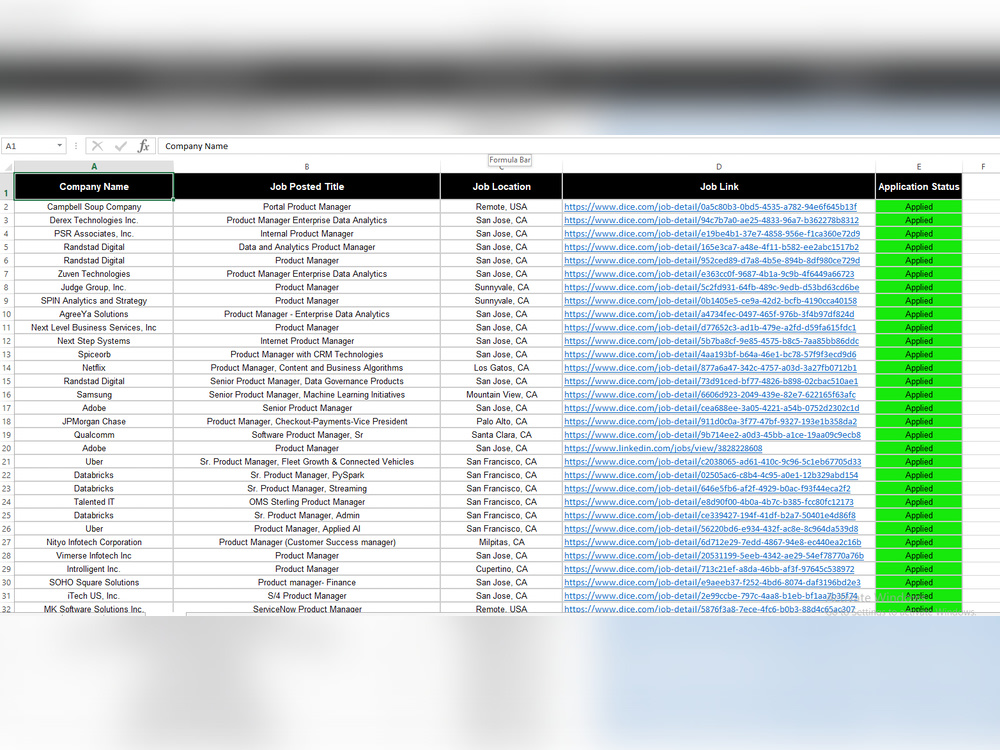The width and height of the screenshot is (1000, 750).
Task: Select the iTech US, Inc. cell
Action: coord(94,596)
